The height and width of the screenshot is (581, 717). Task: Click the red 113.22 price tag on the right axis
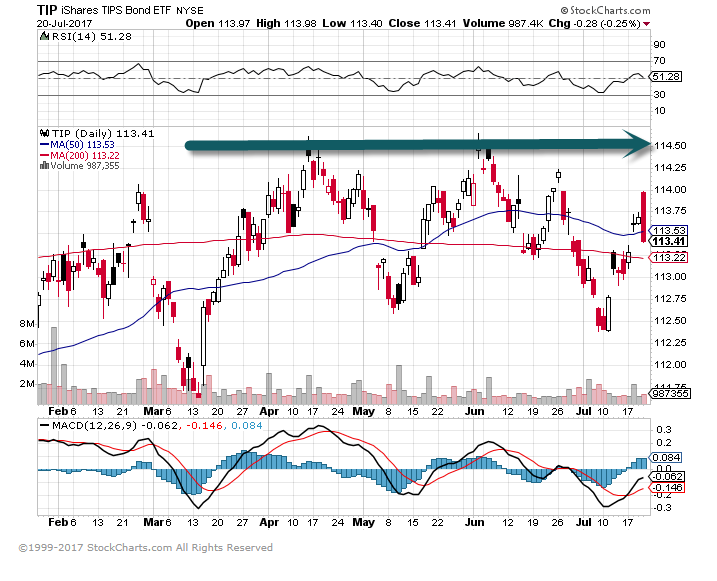[x=669, y=257]
